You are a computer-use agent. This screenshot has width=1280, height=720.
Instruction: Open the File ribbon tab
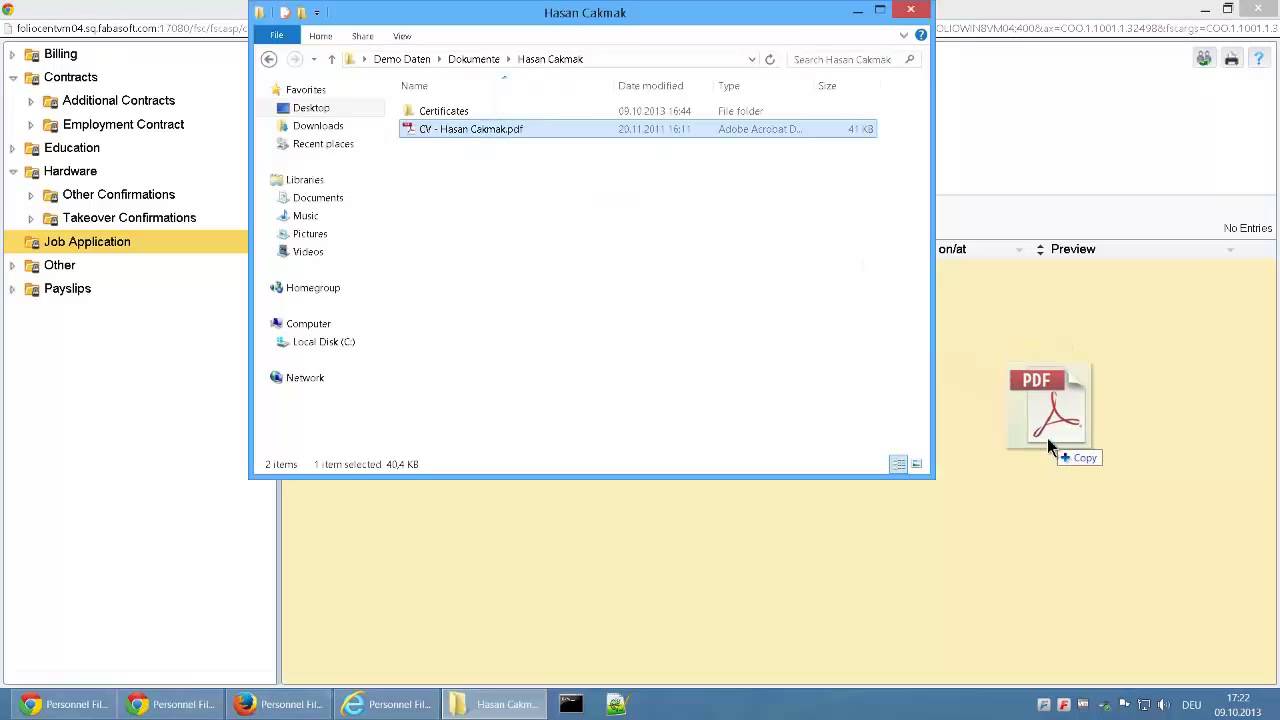click(276, 36)
